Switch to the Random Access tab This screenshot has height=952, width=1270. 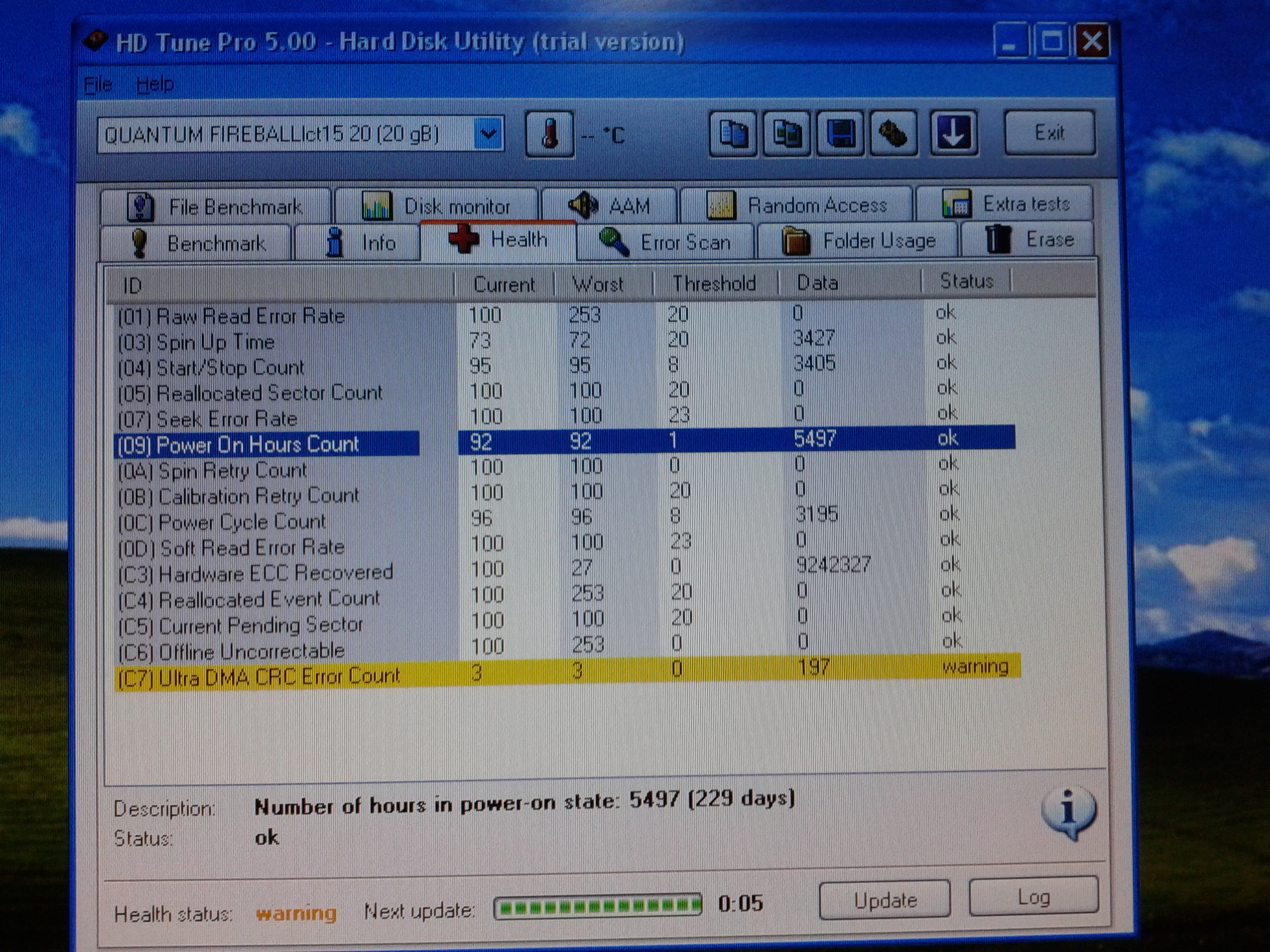[796, 204]
